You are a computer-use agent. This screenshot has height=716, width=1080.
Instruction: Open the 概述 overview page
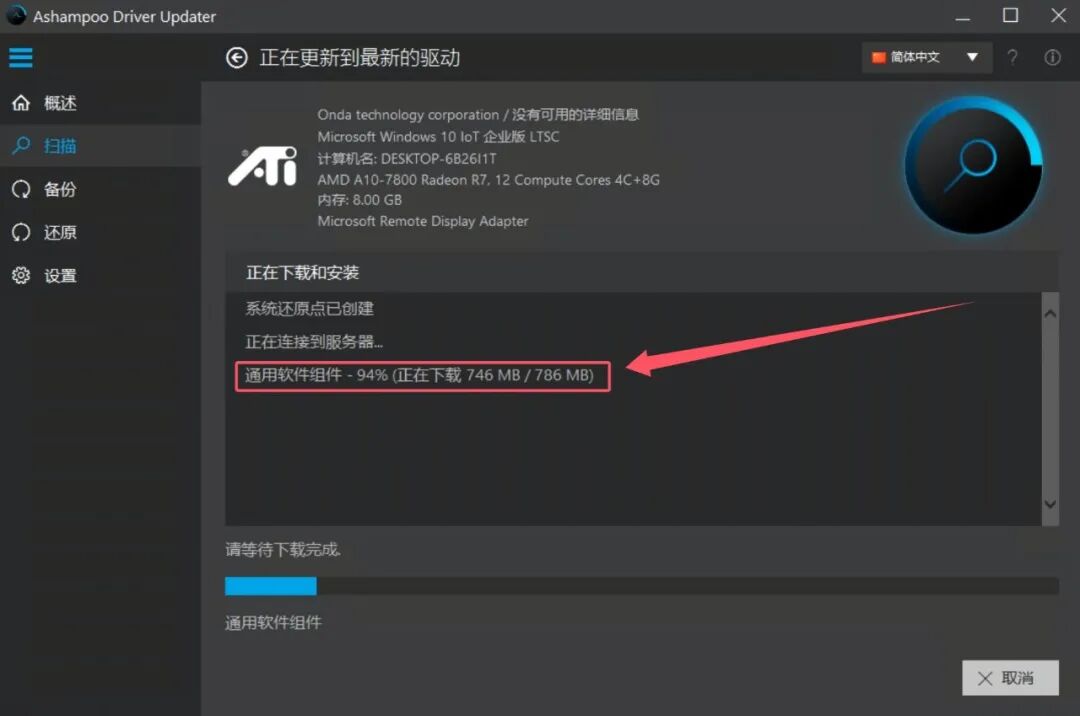pyautogui.click(x=101, y=103)
